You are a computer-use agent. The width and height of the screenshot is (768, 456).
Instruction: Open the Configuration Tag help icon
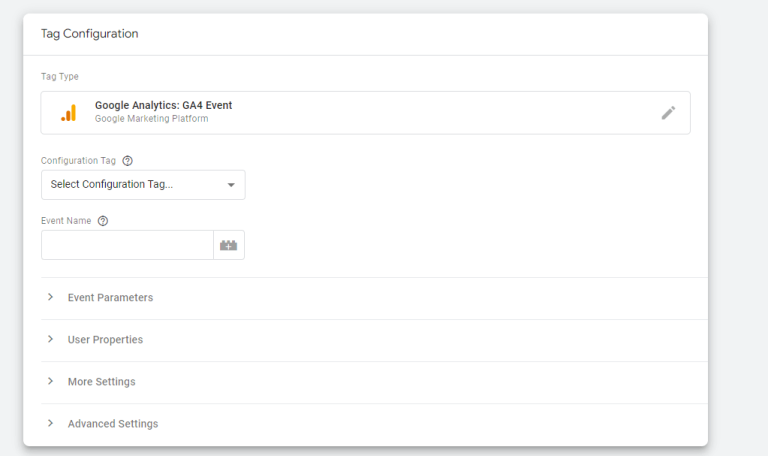point(127,161)
